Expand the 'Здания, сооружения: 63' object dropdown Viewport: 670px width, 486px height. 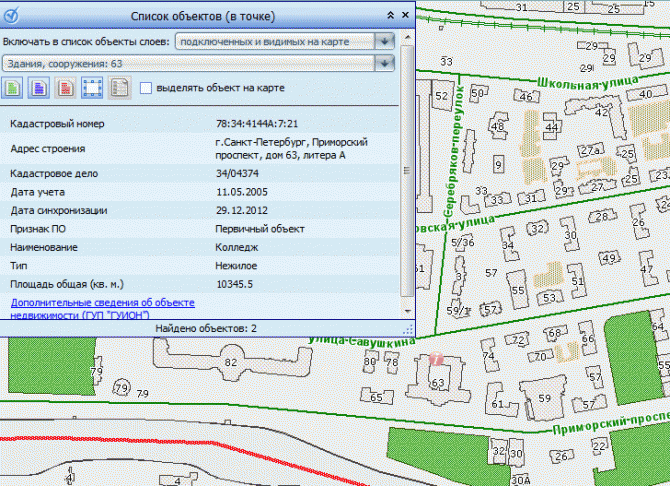385,64
